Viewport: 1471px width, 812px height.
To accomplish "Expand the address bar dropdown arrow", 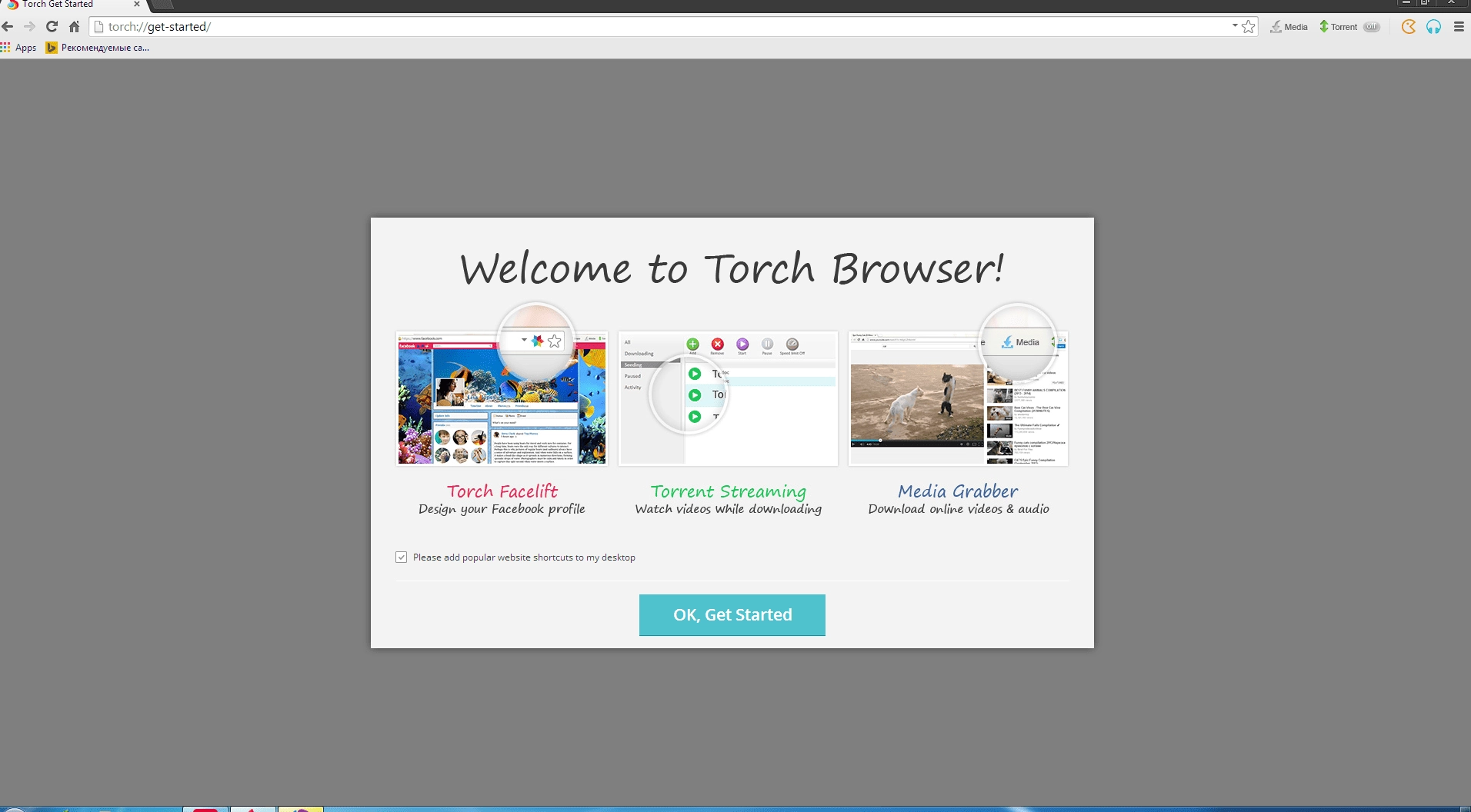I will pyautogui.click(x=1234, y=25).
